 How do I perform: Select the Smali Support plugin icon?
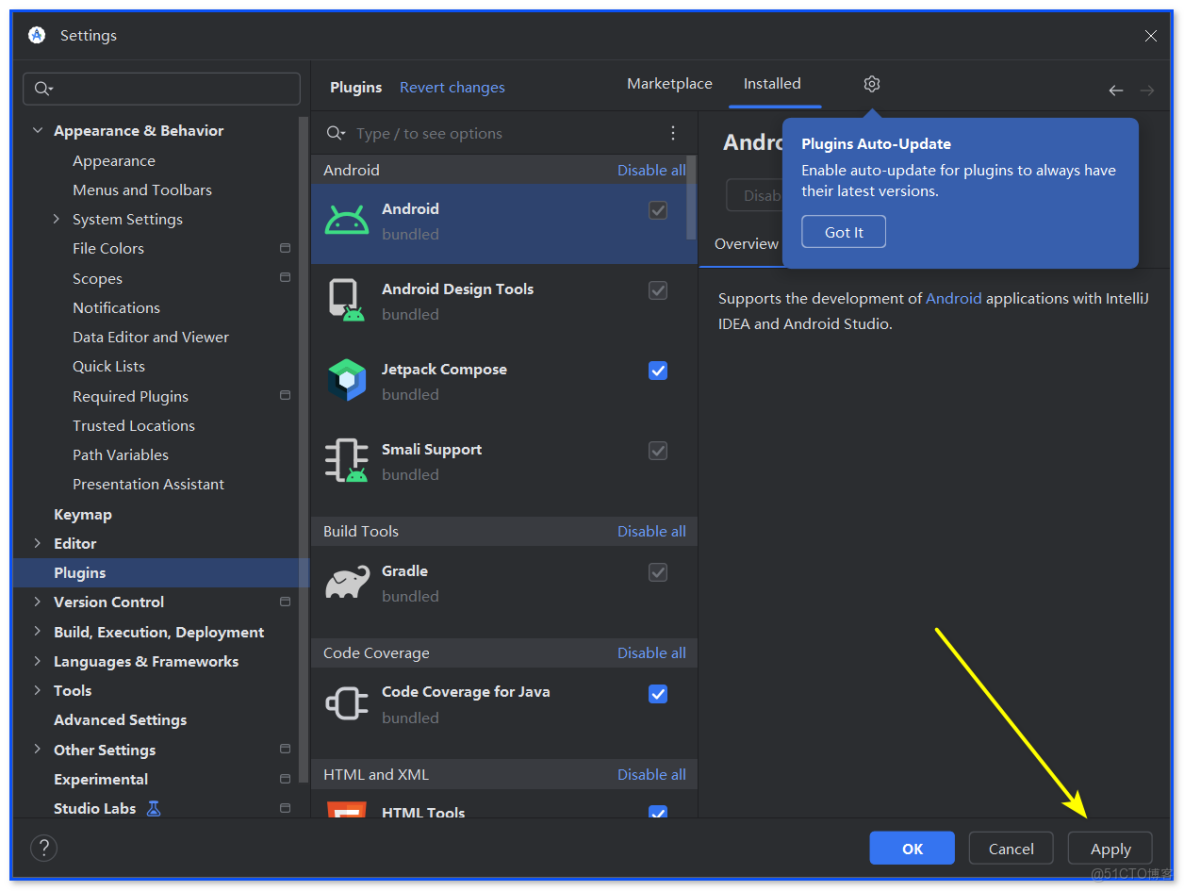click(x=346, y=460)
